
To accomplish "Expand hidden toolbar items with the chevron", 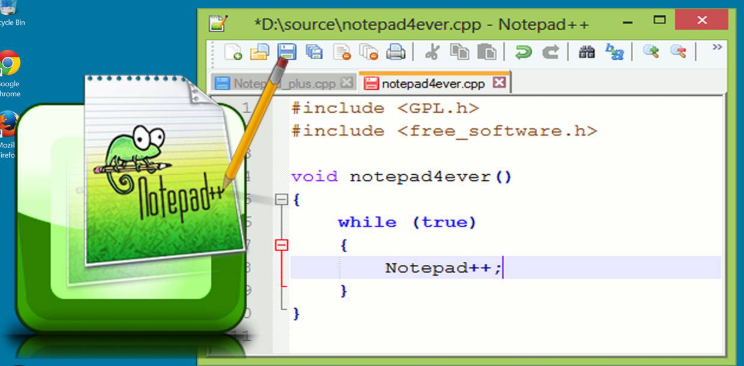I will pyautogui.click(x=717, y=47).
